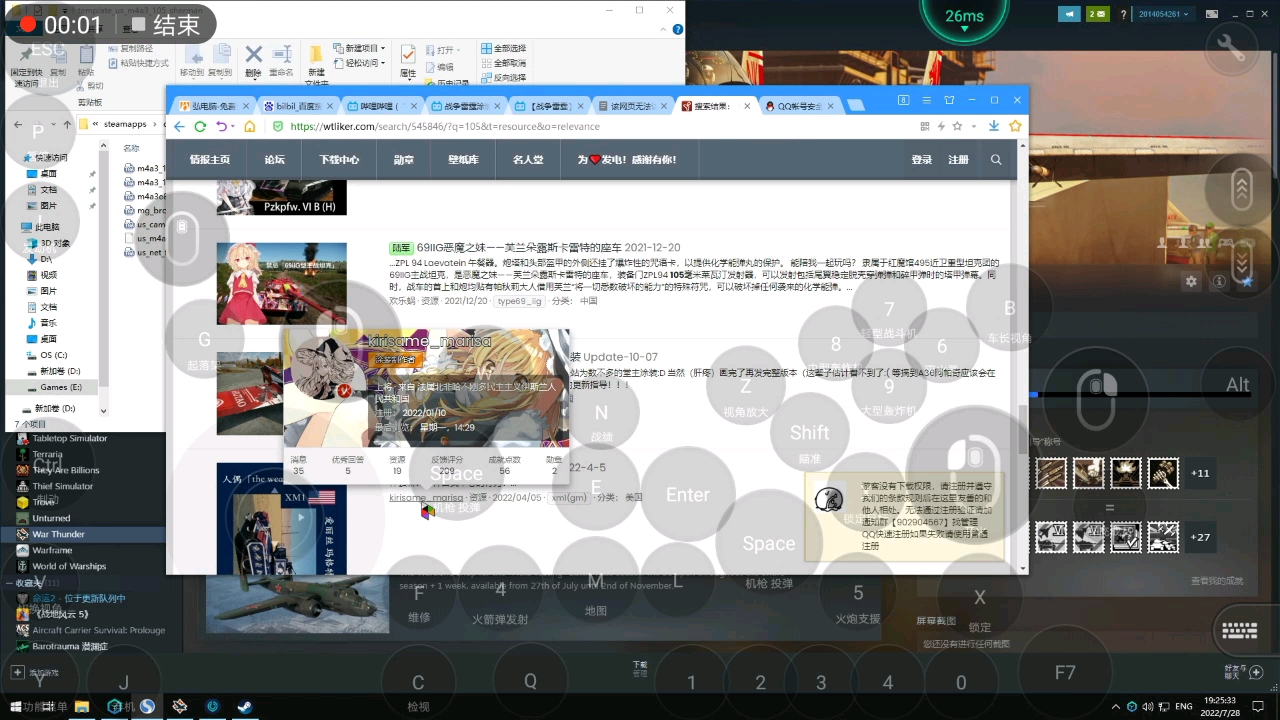Viewport: 1280px width, 720px height.
Task: Open the site search magnifier icon
Action: (x=996, y=160)
